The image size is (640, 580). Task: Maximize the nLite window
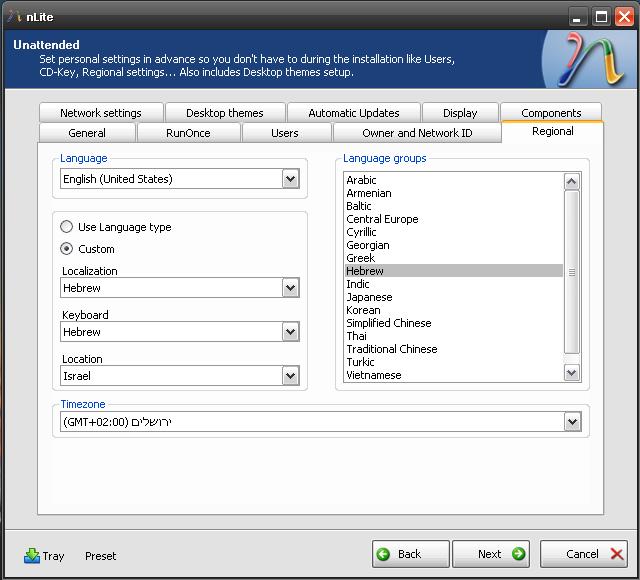(x=601, y=17)
